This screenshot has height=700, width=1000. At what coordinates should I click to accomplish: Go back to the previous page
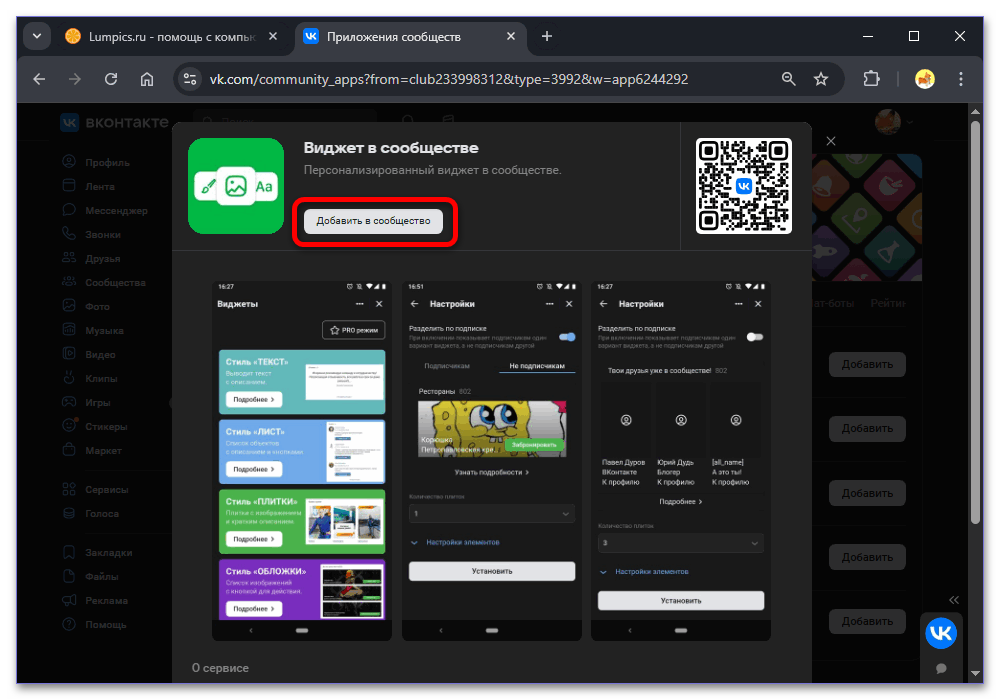[40, 79]
